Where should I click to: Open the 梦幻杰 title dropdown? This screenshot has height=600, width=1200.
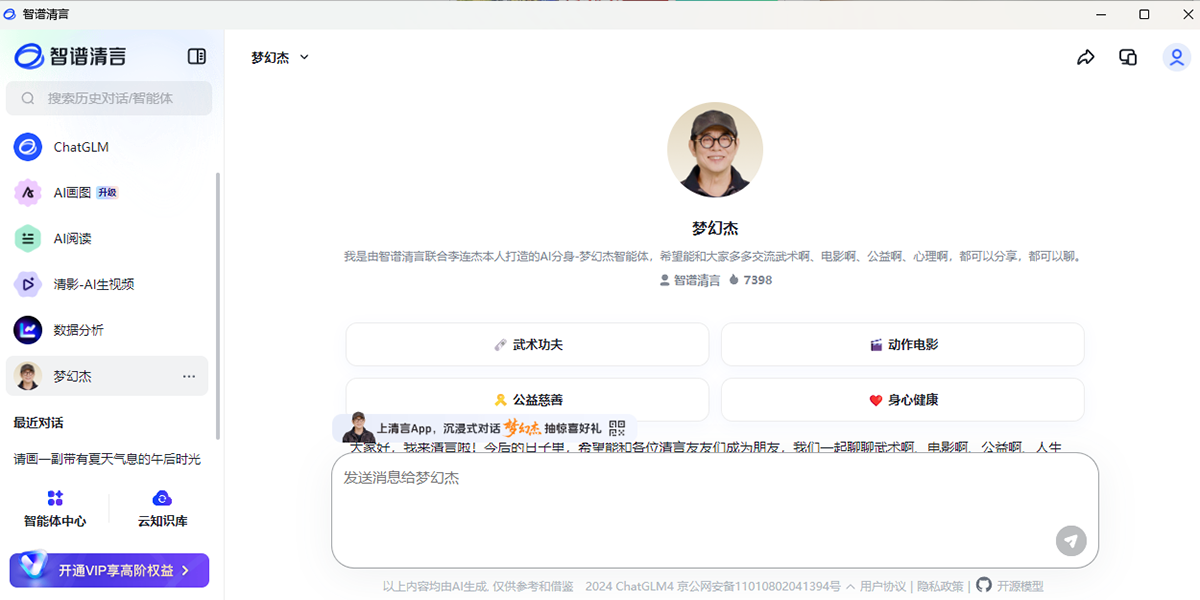[304, 57]
